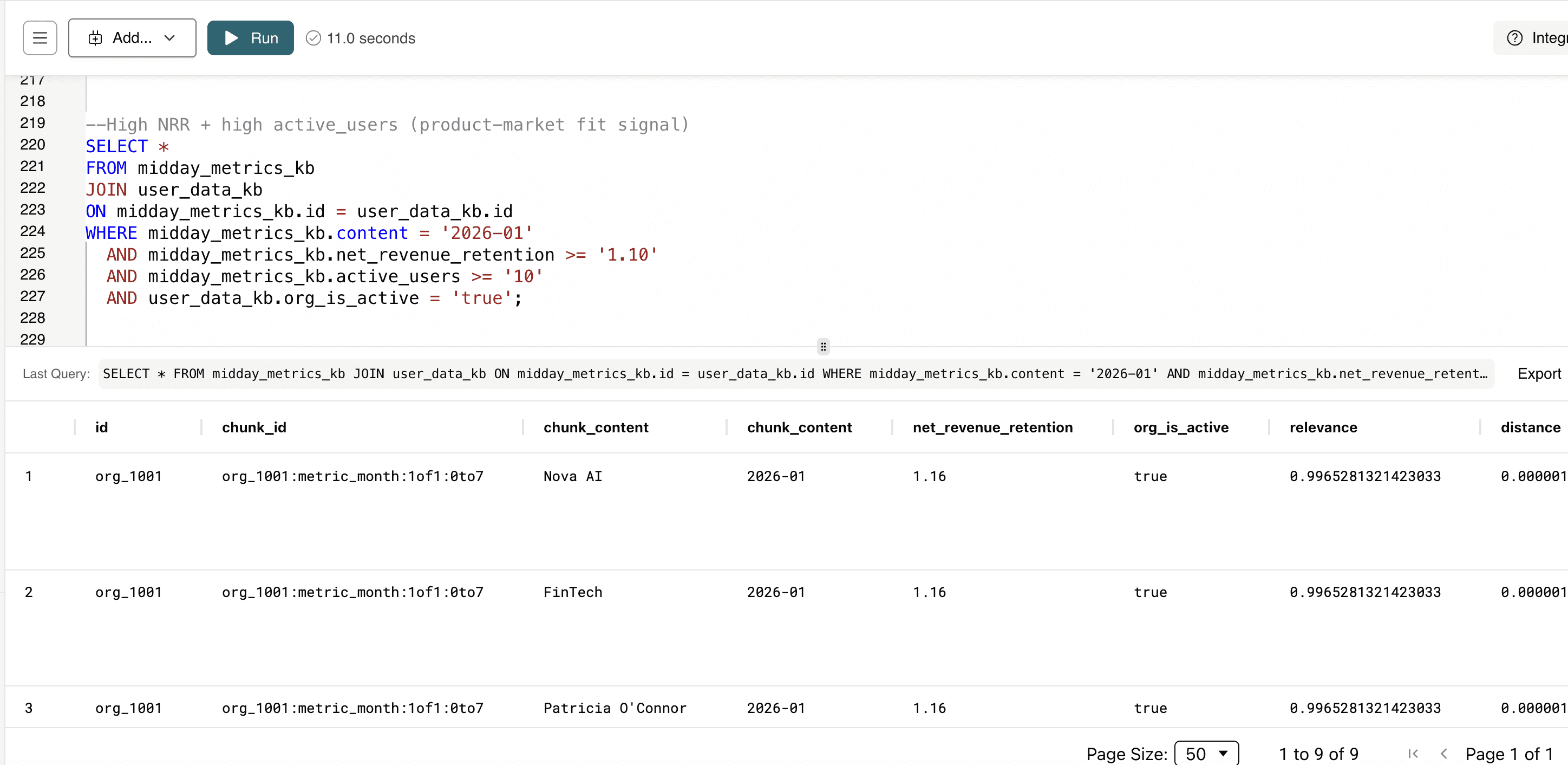
Task: Open the hamburger menu icon
Action: 40,38
